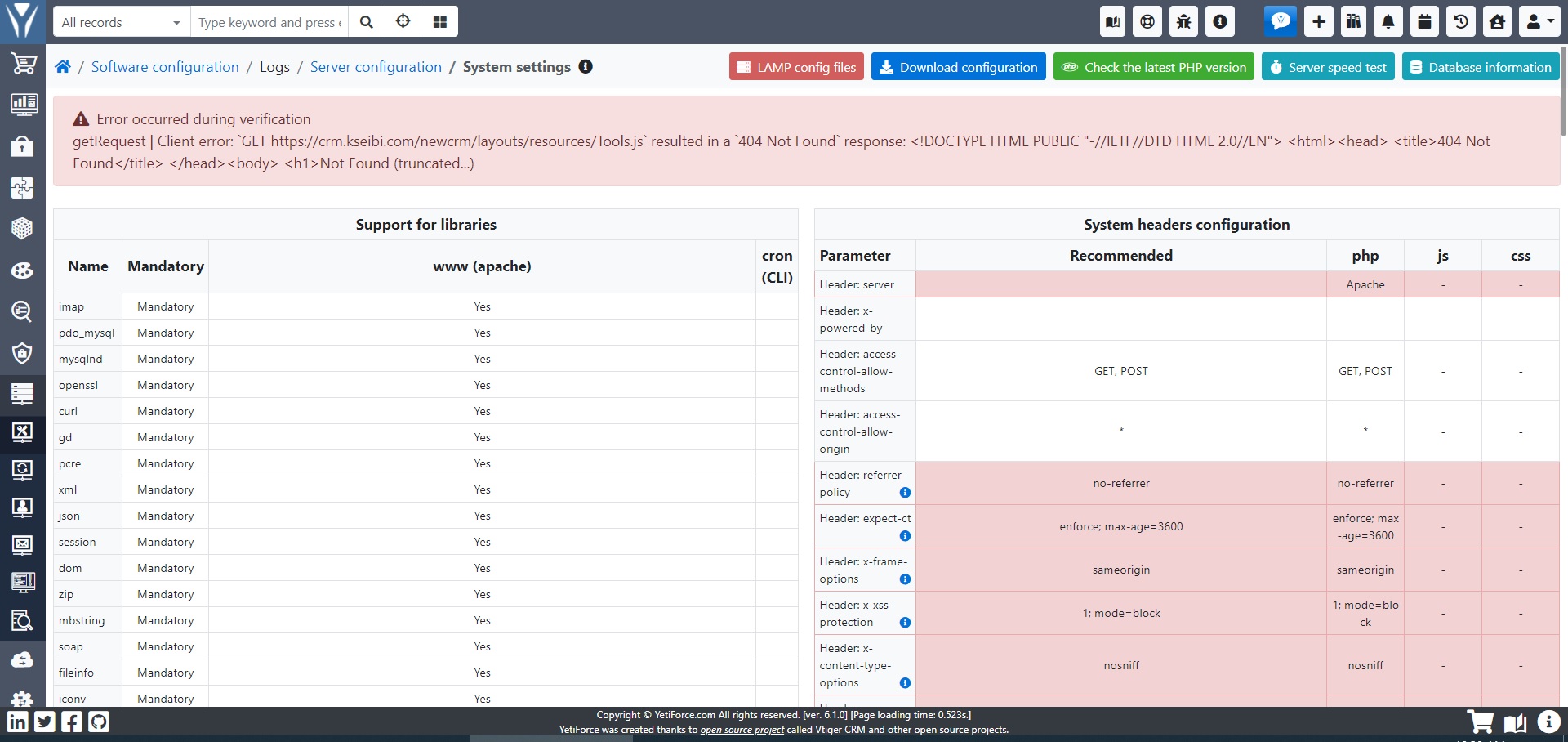Navigate to Server configuration in the breadcrumb
This screenshot has height=742, width=1568.
[376, 66]
